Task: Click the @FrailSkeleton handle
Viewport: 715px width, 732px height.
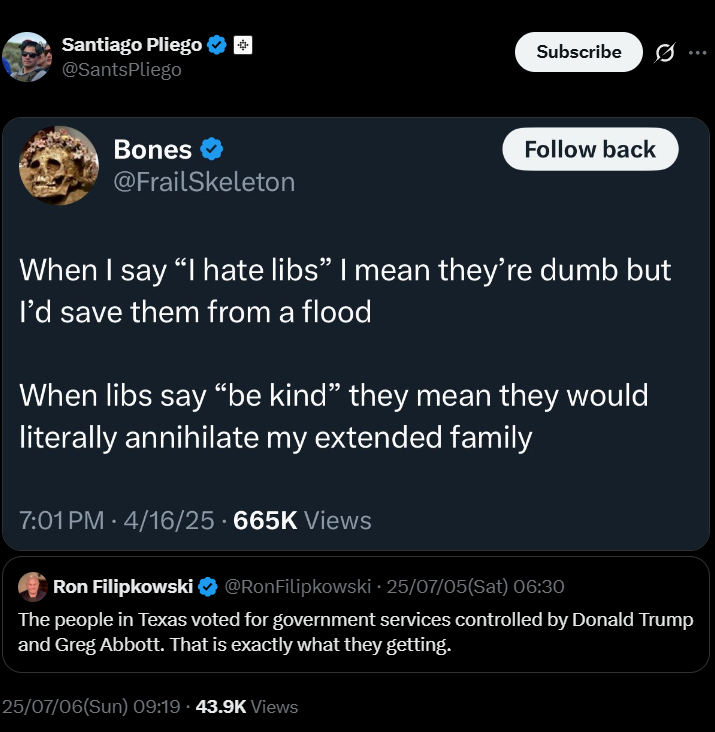Action: (204, 182)
